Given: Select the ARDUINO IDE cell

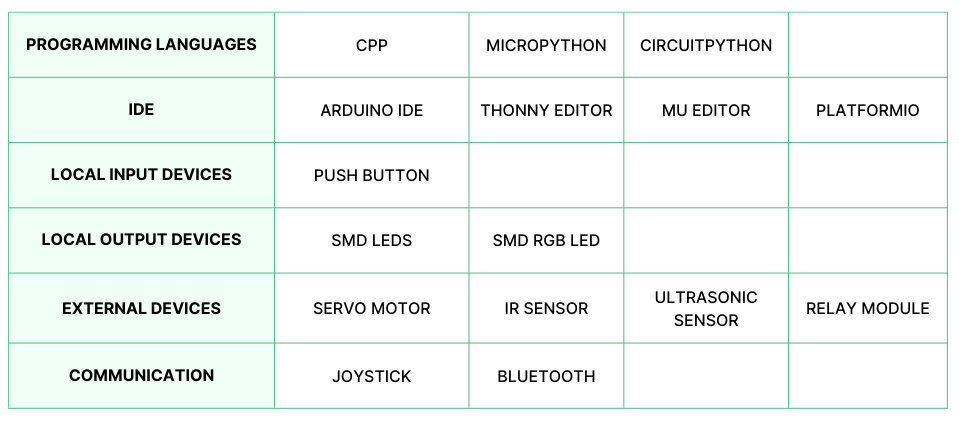Looking at the screenshot, I should (371, 111).
